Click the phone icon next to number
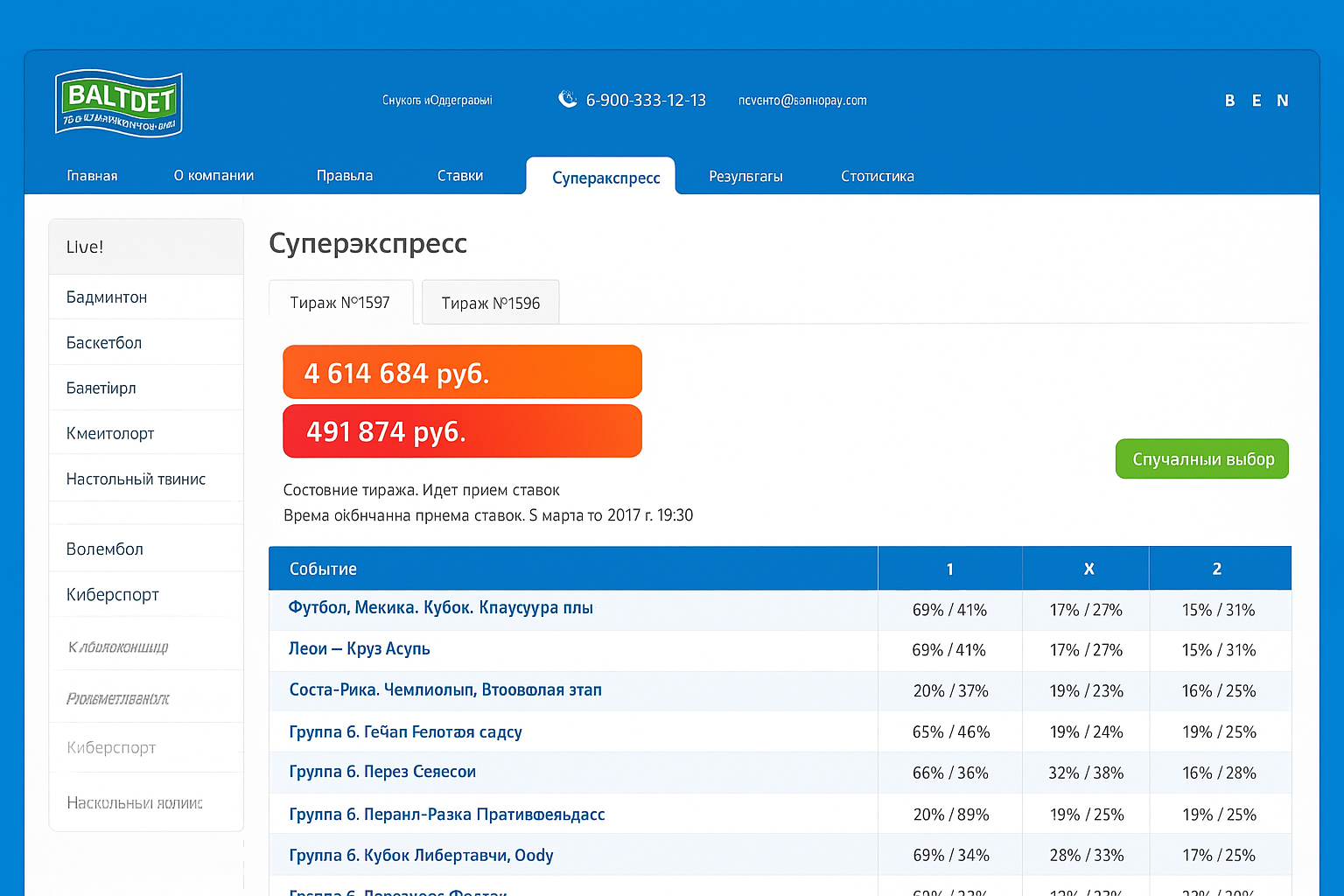 (x=568, y=100)
